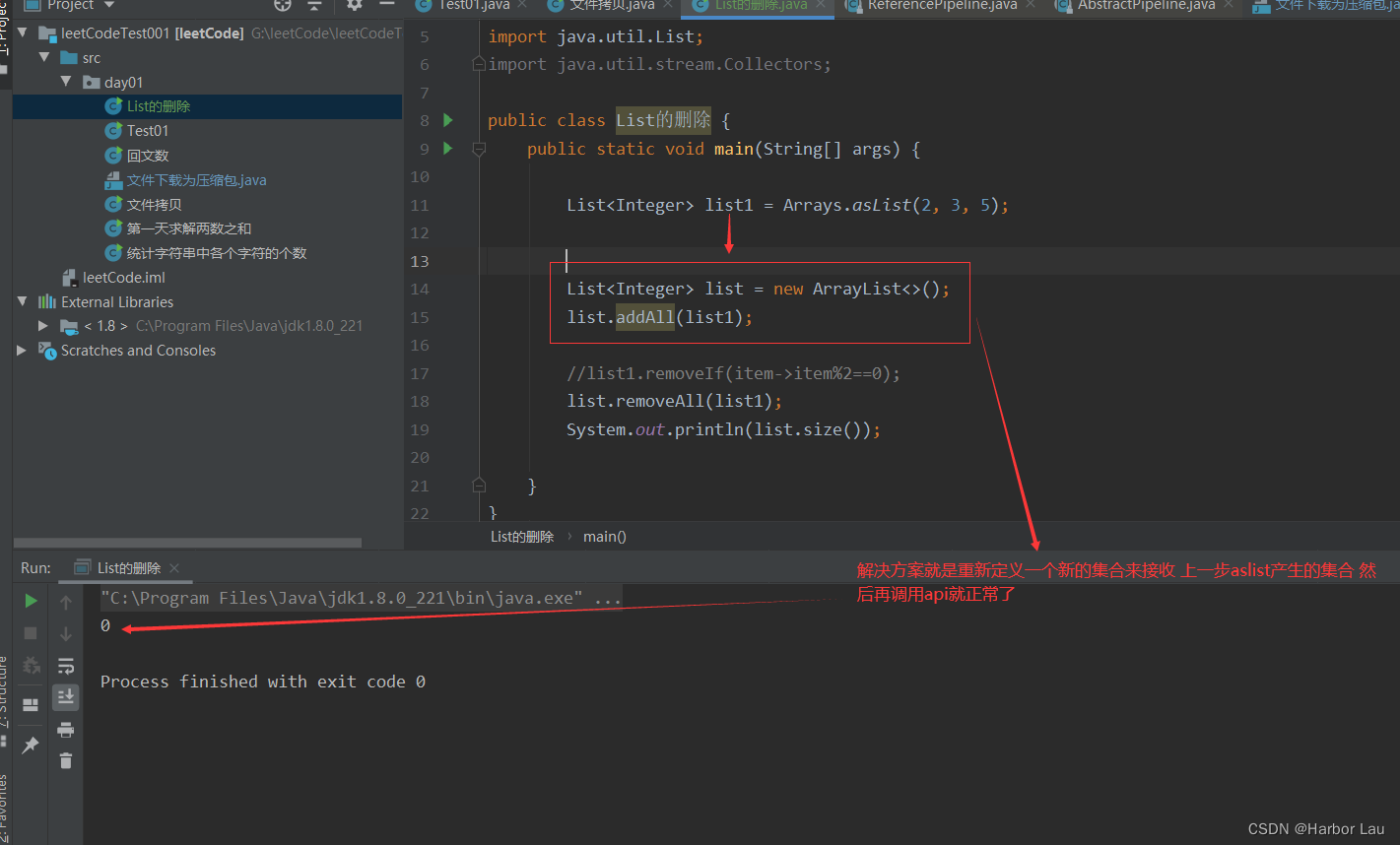Click the Down the Stack Trace arrow
Image resolution: width=1400 pixels, height=845 pixels.
coord(66,634)
